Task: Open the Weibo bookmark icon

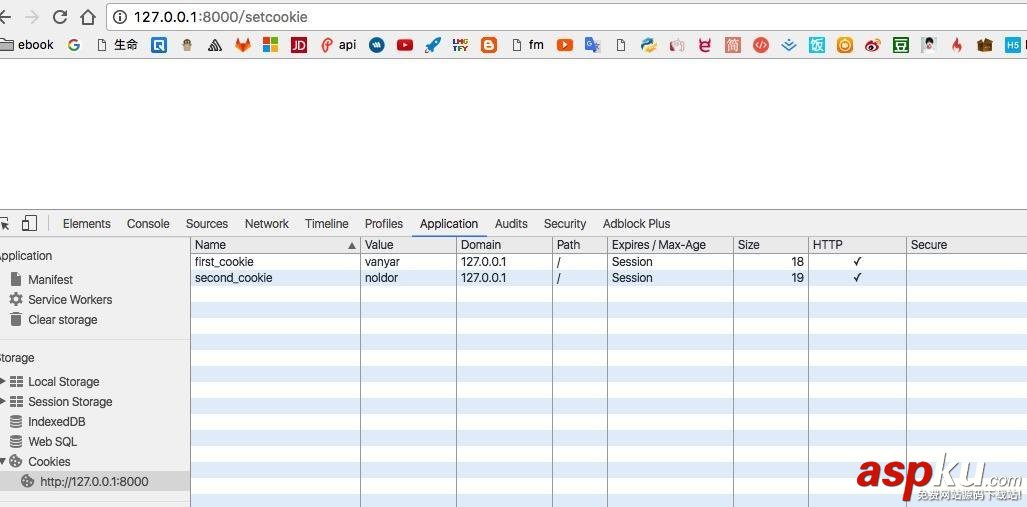Action: click(x=872, y=45)
